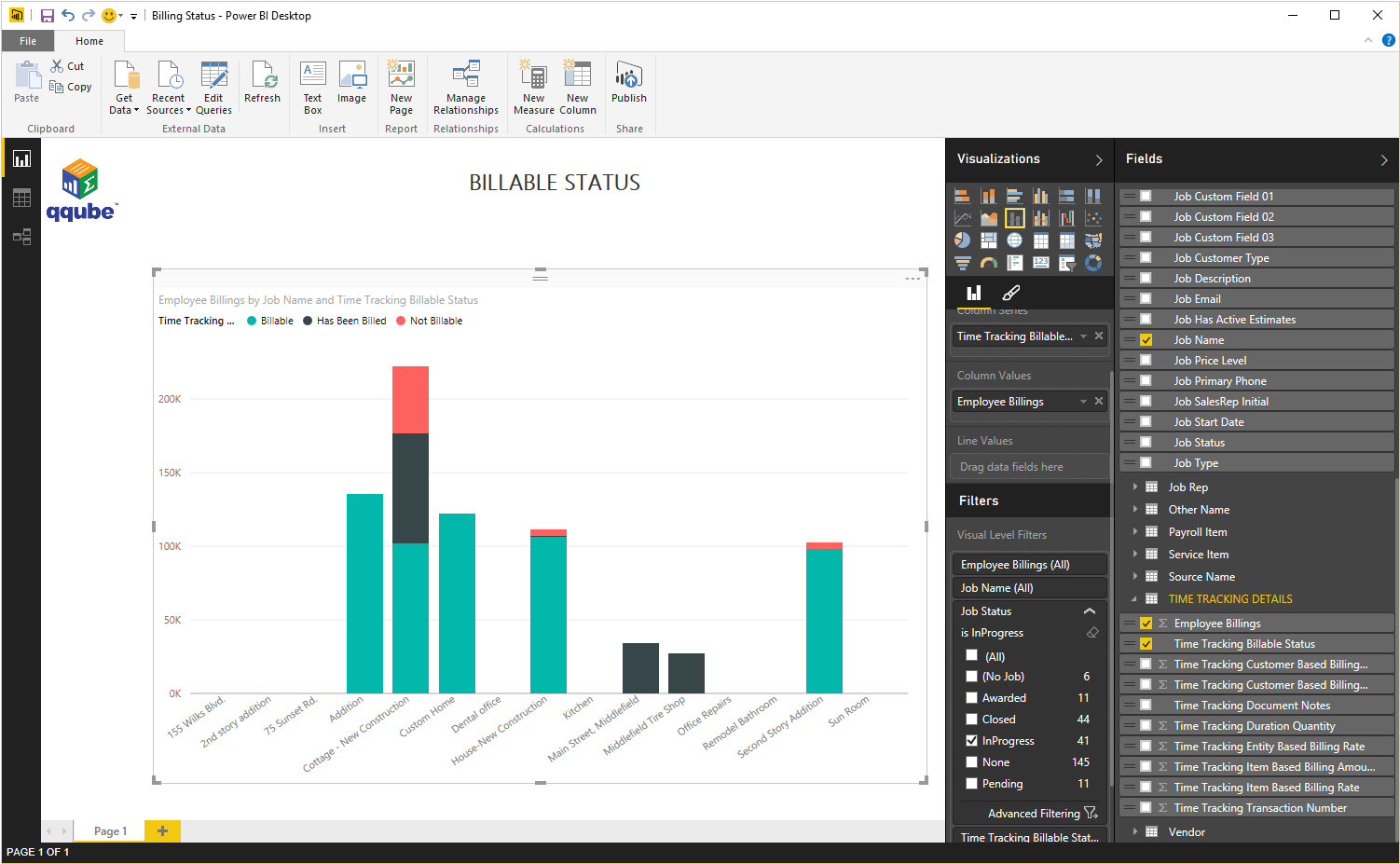Choose the card 123 visualization
Image resolution: width=1400 pixels, height=864 pixels.
[x=1041, y=263]
